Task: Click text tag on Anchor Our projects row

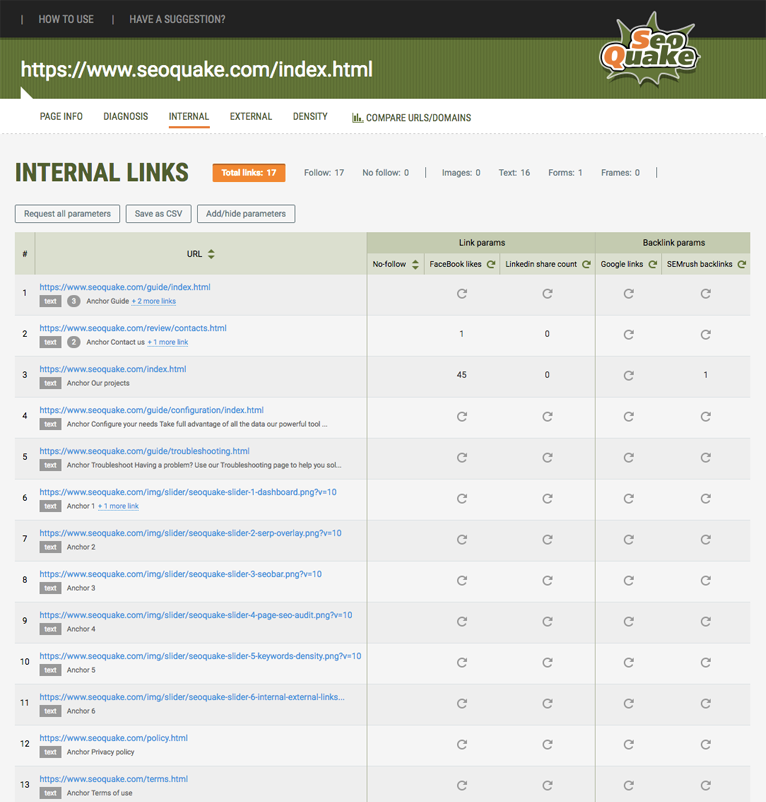Action: coord(50,383)
